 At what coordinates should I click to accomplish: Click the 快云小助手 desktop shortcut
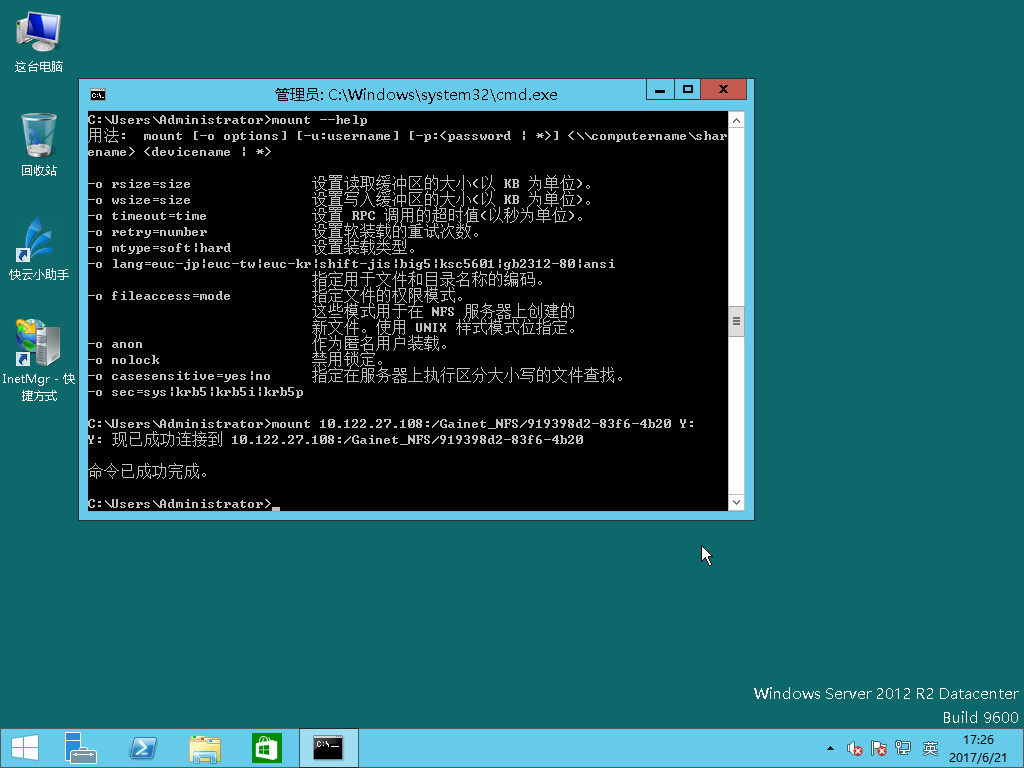(39, 247)
